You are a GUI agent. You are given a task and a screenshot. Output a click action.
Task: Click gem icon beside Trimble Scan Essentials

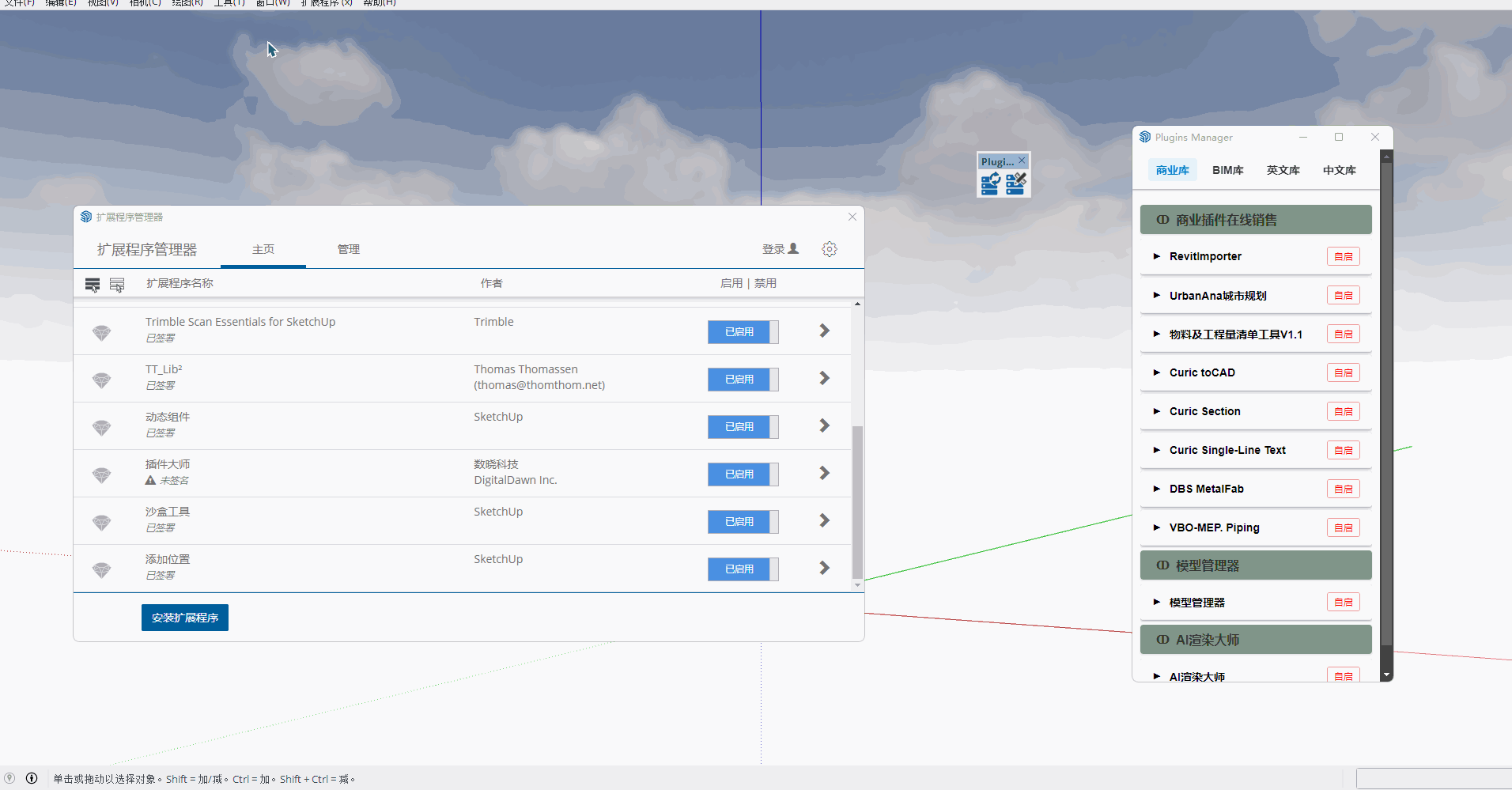102,332
